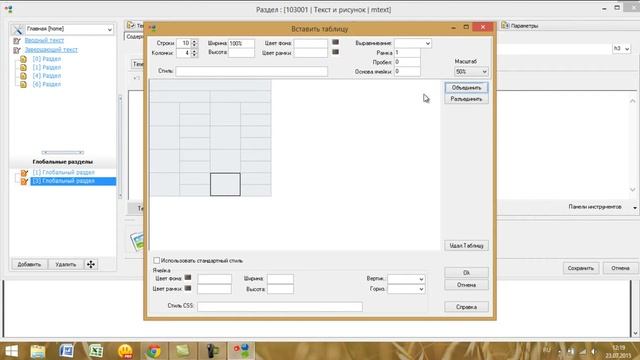Select [0] Раздел in the tree

click(x=47, y=59)
